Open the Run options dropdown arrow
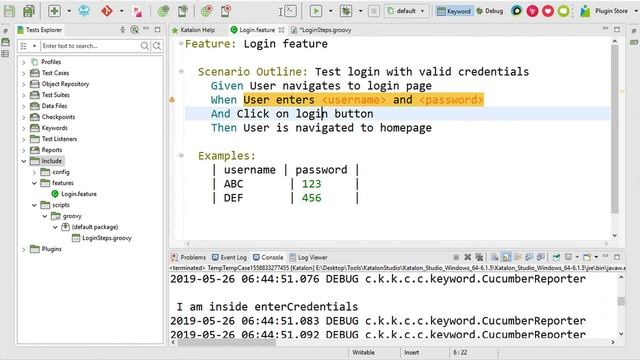The height and width of the screenshot is (360, 640). coord(330,11)
